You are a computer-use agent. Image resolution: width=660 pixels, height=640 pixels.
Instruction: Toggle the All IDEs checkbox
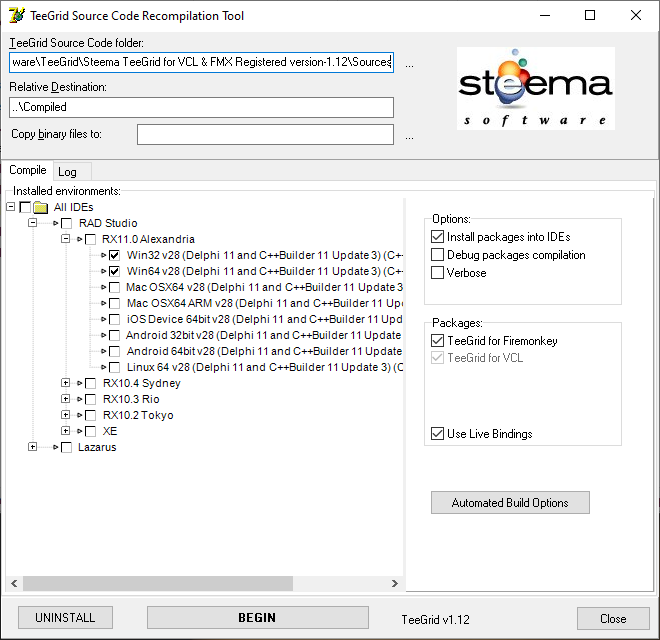(x=25, y=207)
